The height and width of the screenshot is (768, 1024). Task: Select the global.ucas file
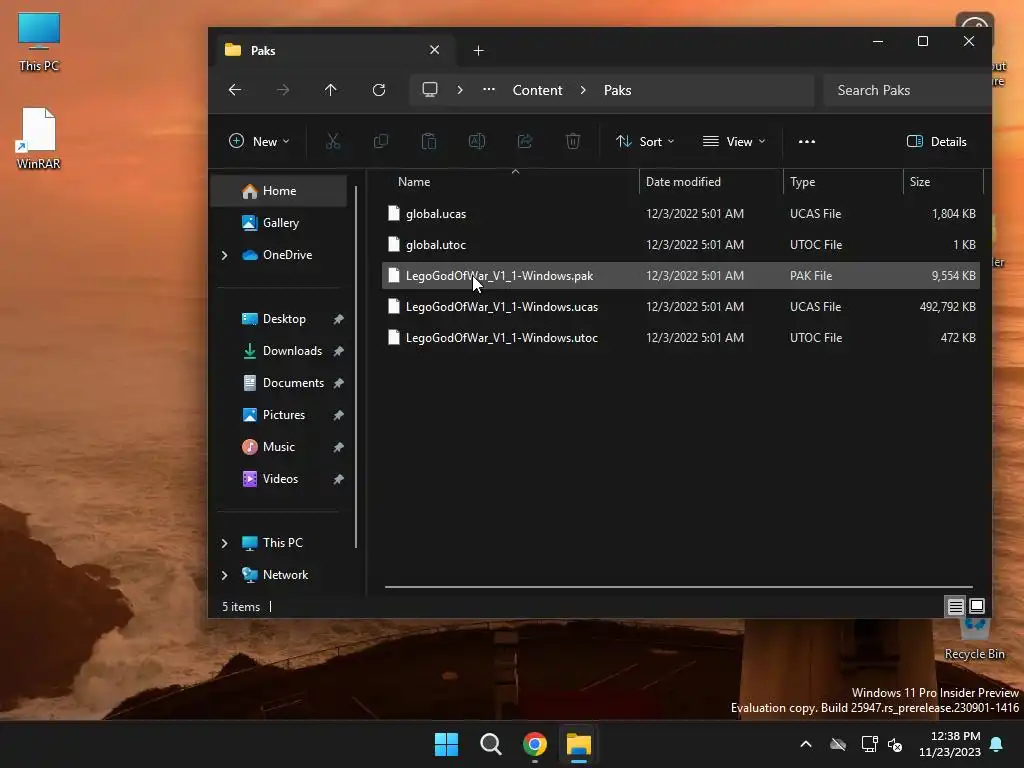coord(680,214)
